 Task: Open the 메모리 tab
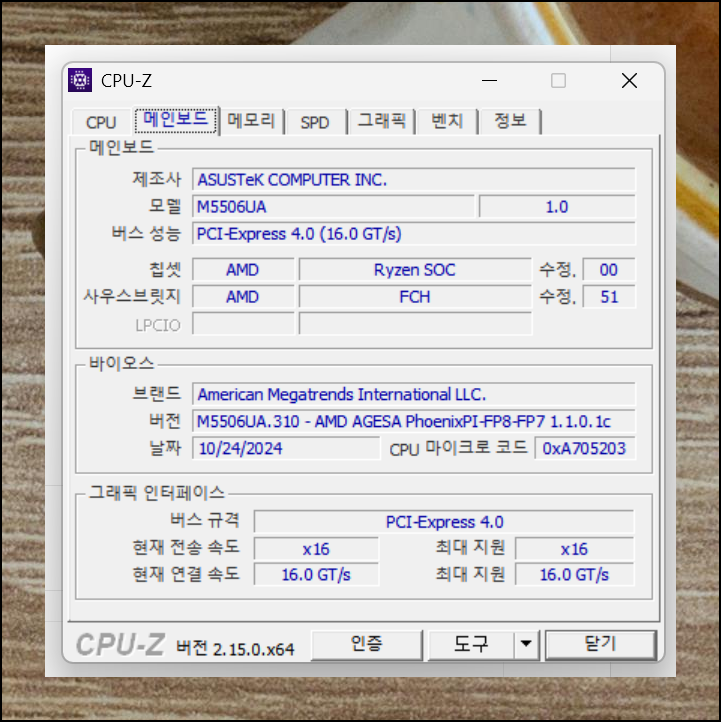coord(251,122)
